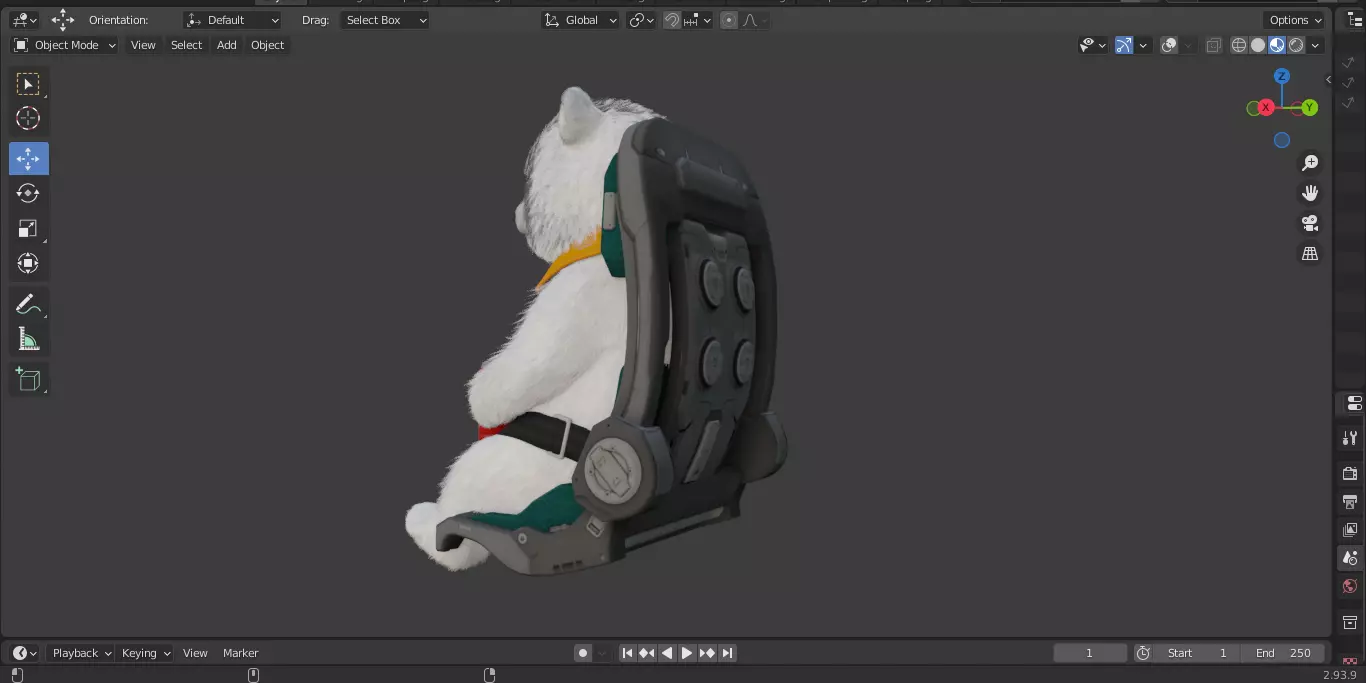1366x683 pixels.
Task: Toggle proportional editing button
Action: tap(729, 20)
